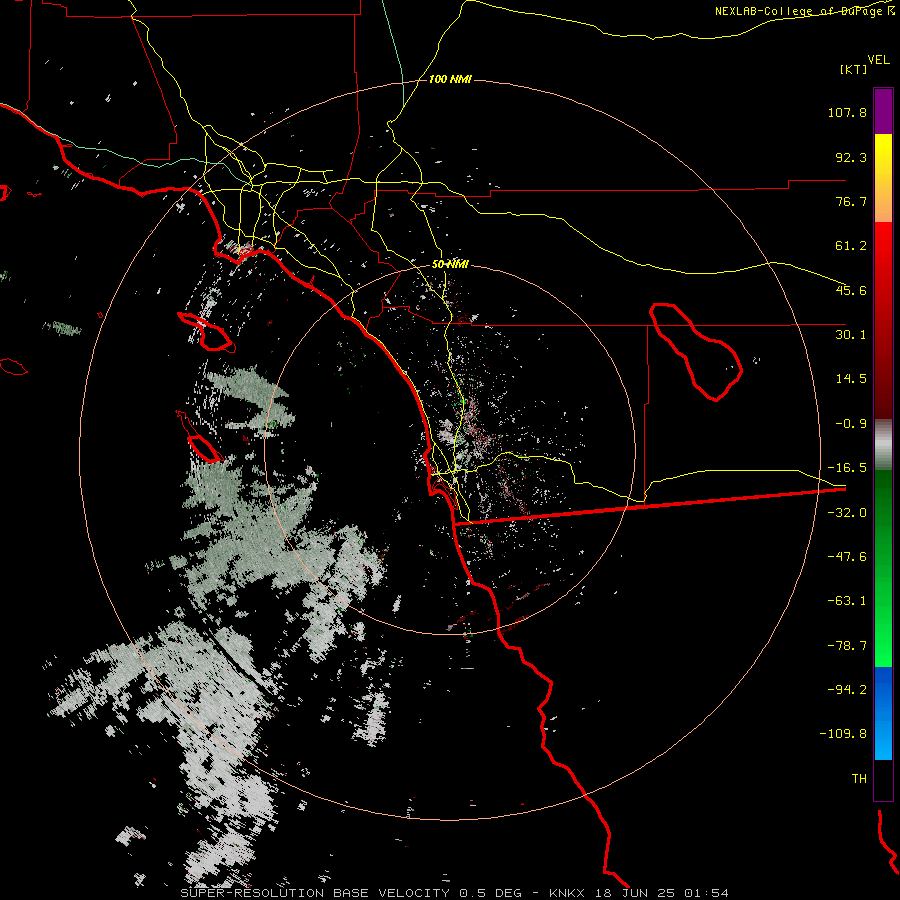Click the gray near-zero segment of color bar
This screenshot has width=900, height=900.
click(883, 445)
